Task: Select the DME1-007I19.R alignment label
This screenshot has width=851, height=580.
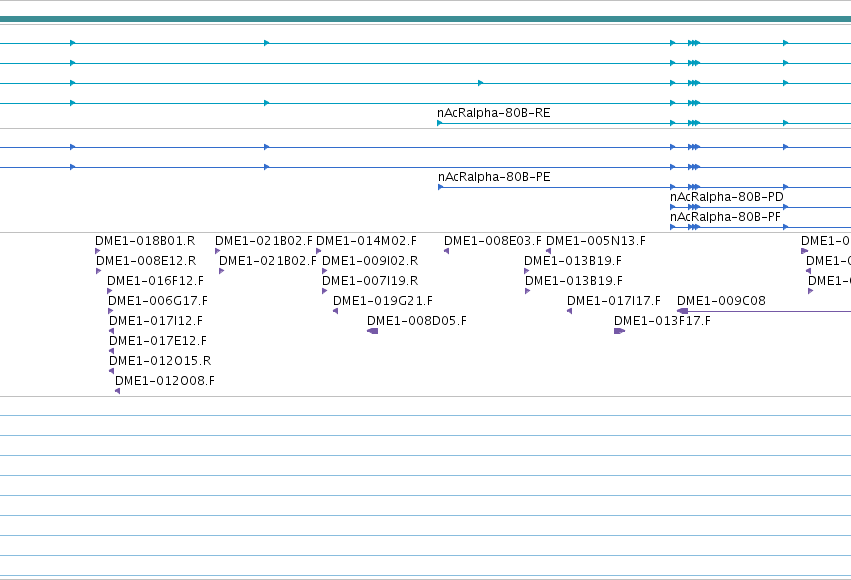Action: [x=370, y=281]
